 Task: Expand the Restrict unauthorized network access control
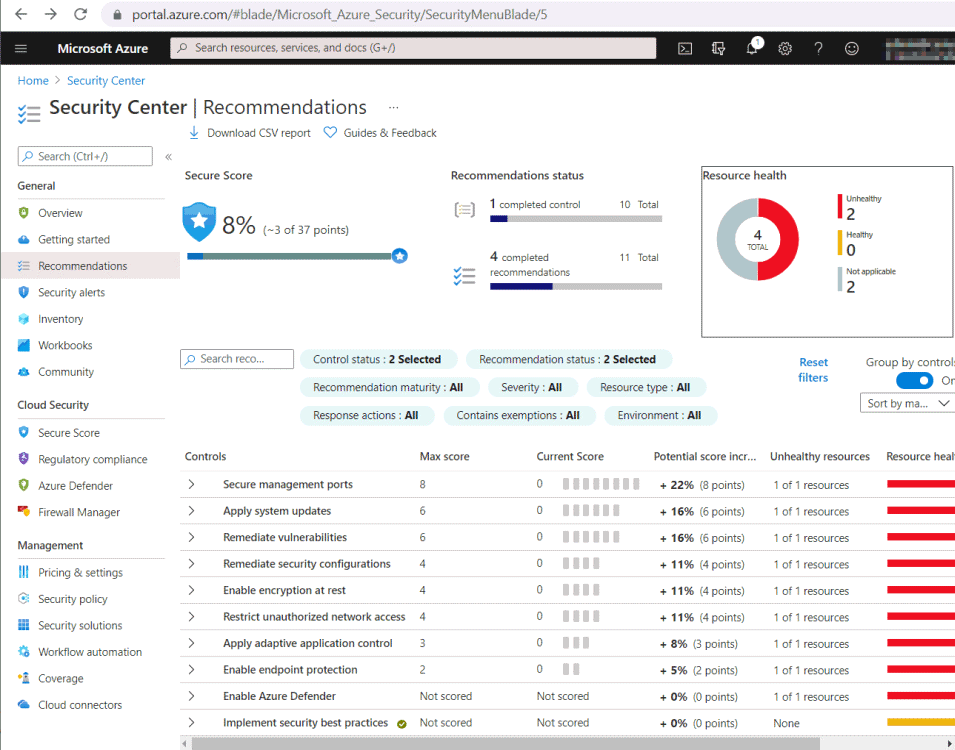(191, 617)
